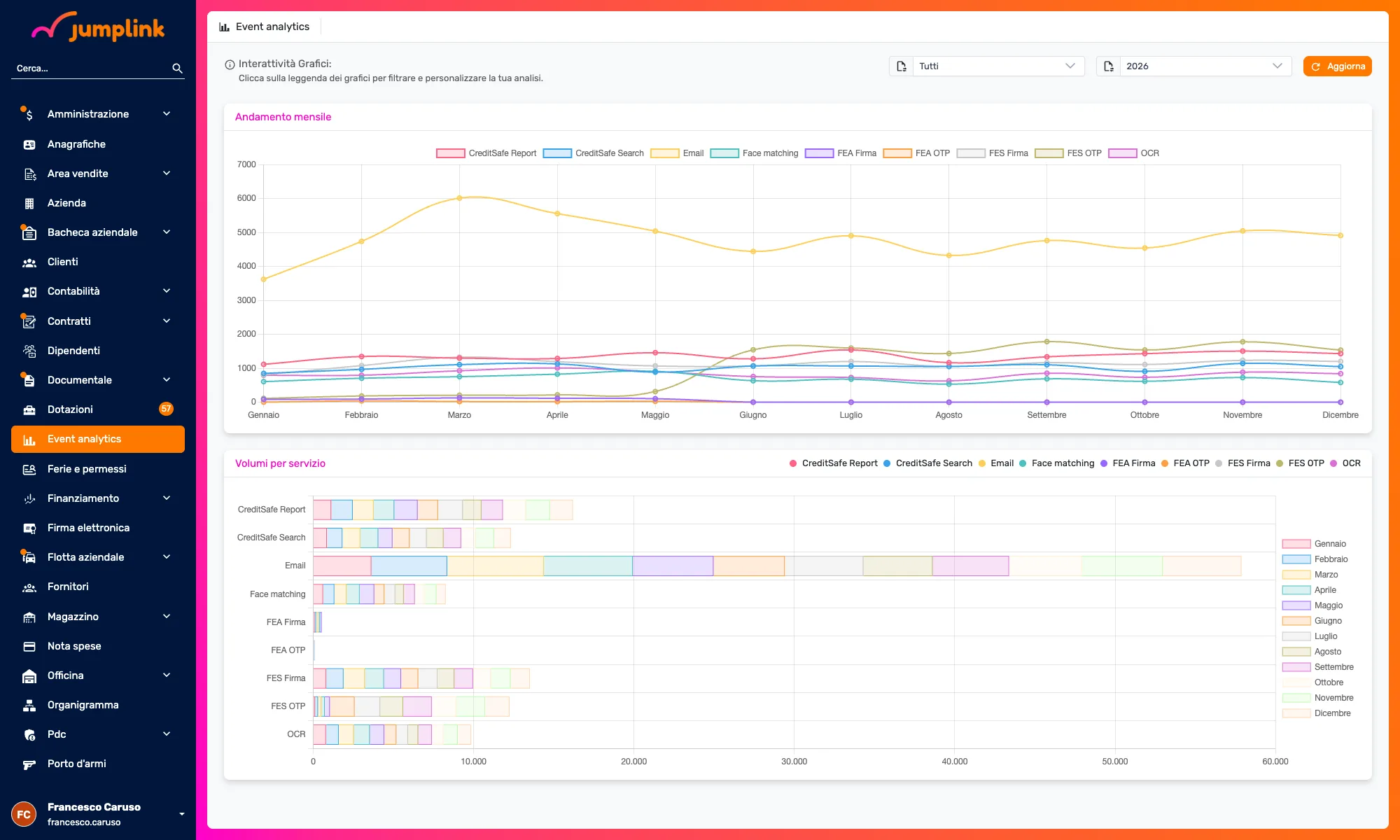This screenshot has height=840, width=1400.
Task: Open the Fornitori section
Action: (x=98, y=587)
